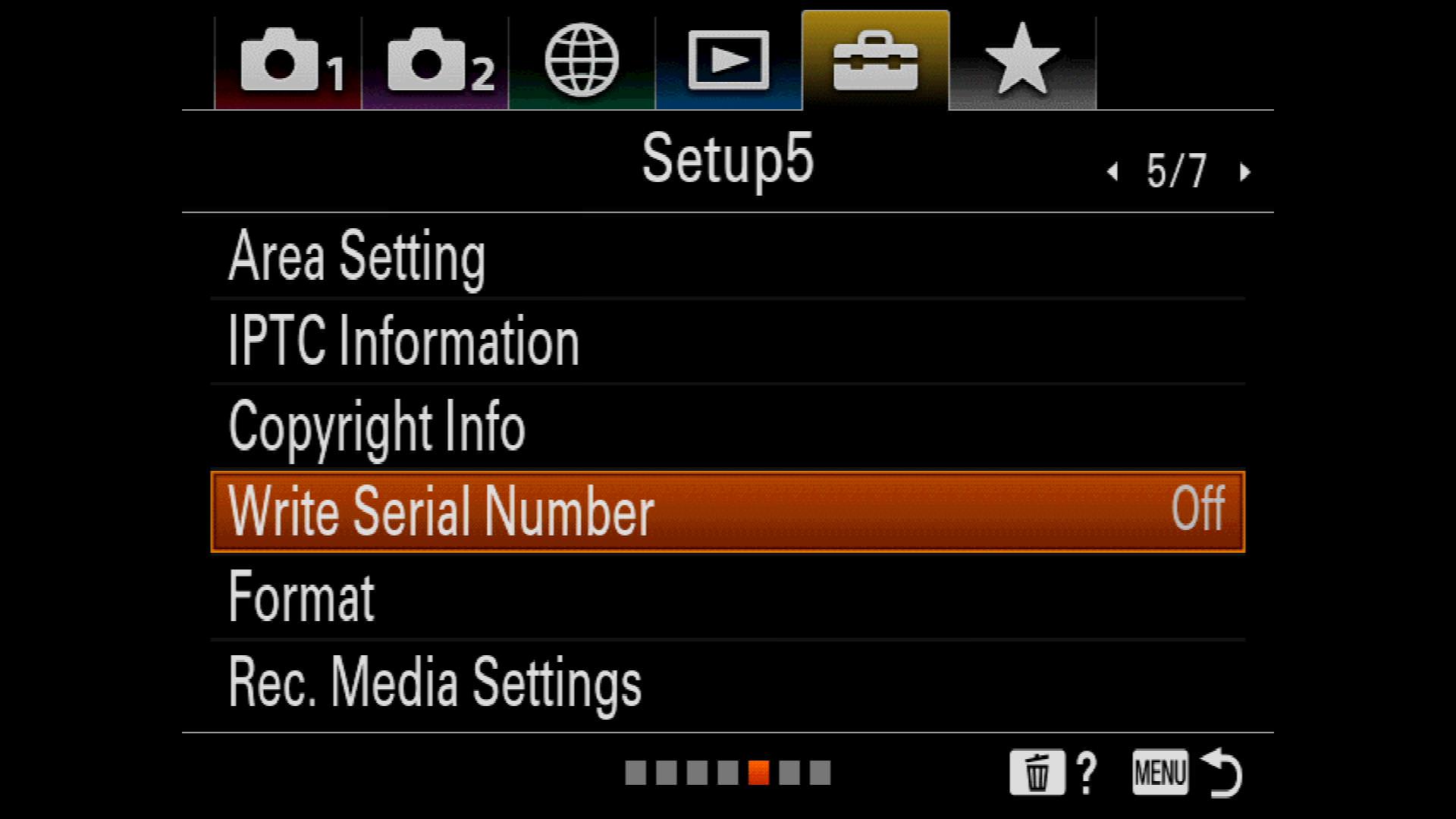Go to previous page with left arrow
The width and height of the screenshot is (1456, 819).
pyautogui.click(x=1112, y=172)
